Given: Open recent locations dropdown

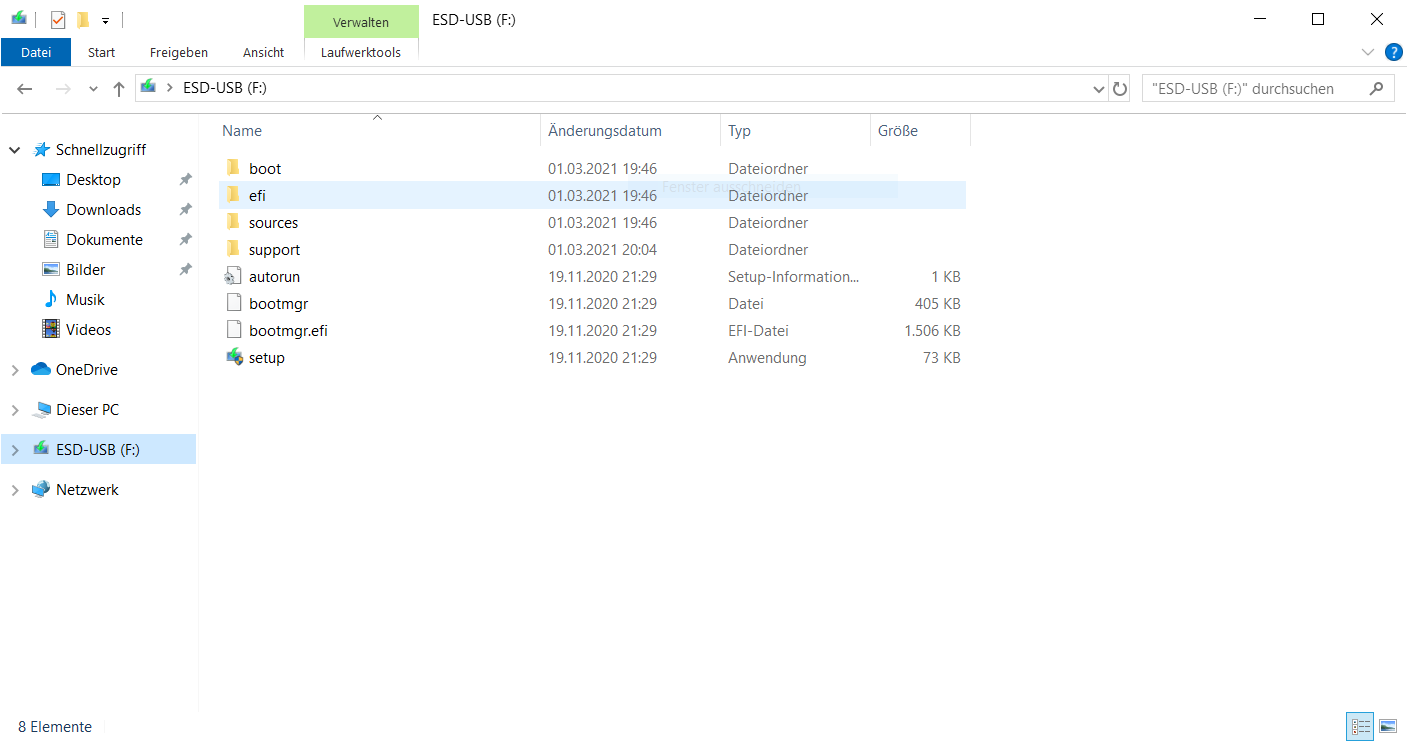Looking at the screenshot, I should coord(93,89).
